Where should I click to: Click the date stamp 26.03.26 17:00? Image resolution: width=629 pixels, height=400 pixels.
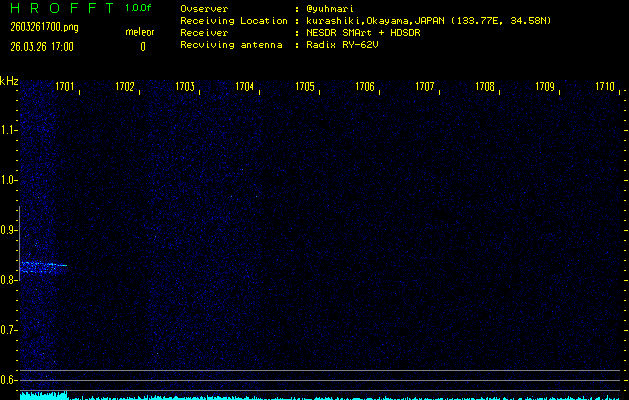tap(42, 47)
